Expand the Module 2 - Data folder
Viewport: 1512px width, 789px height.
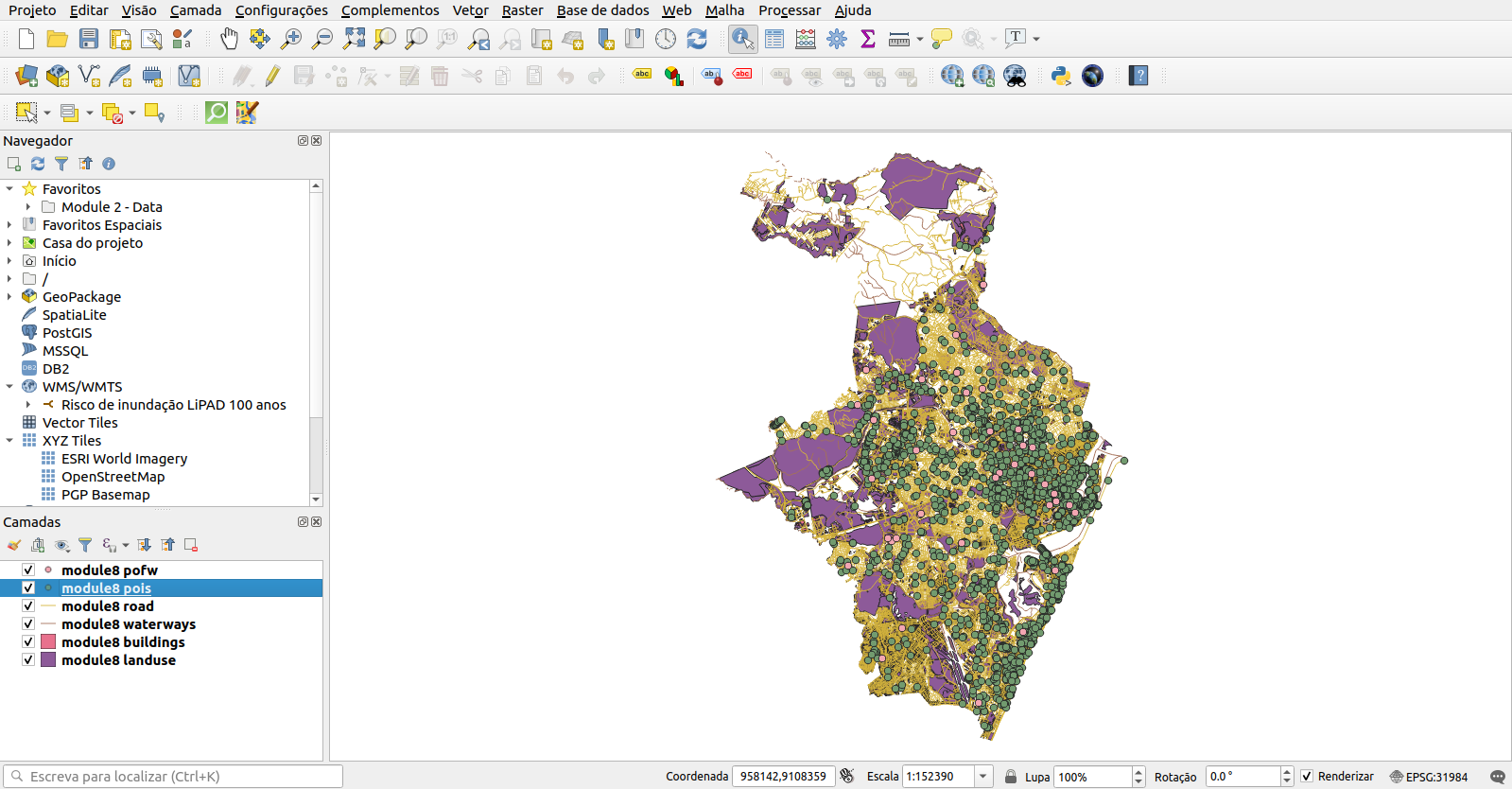28,206
